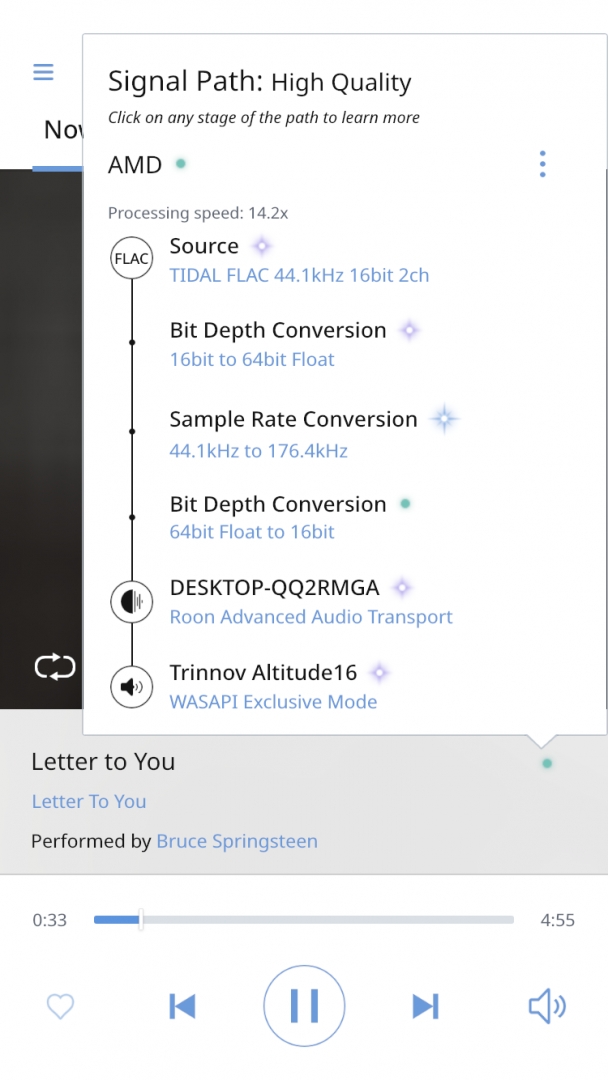Toggle signal path indicator dot near track title

[x=547, y=763]
